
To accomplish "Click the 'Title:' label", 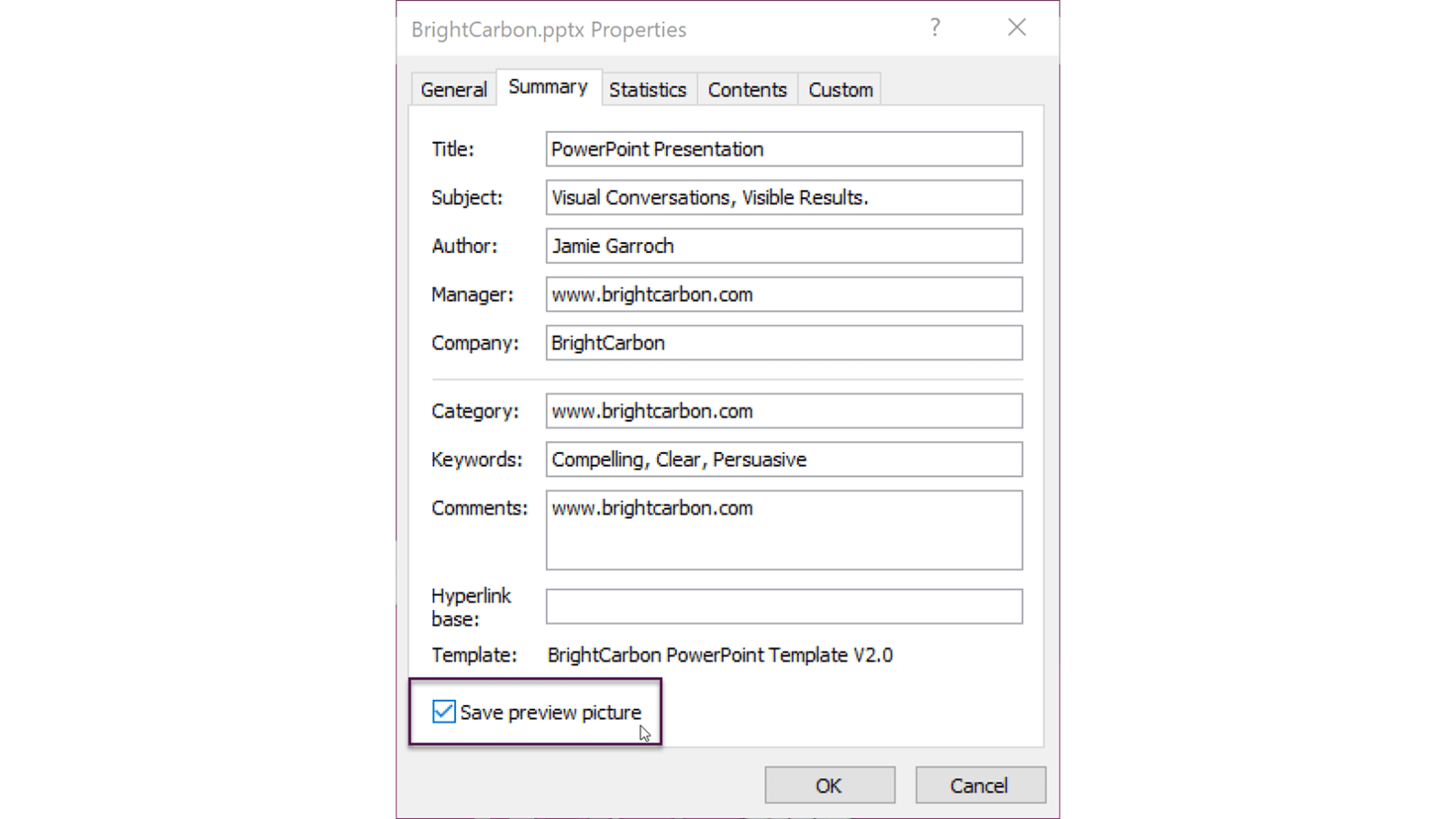I will click(453, 149).
